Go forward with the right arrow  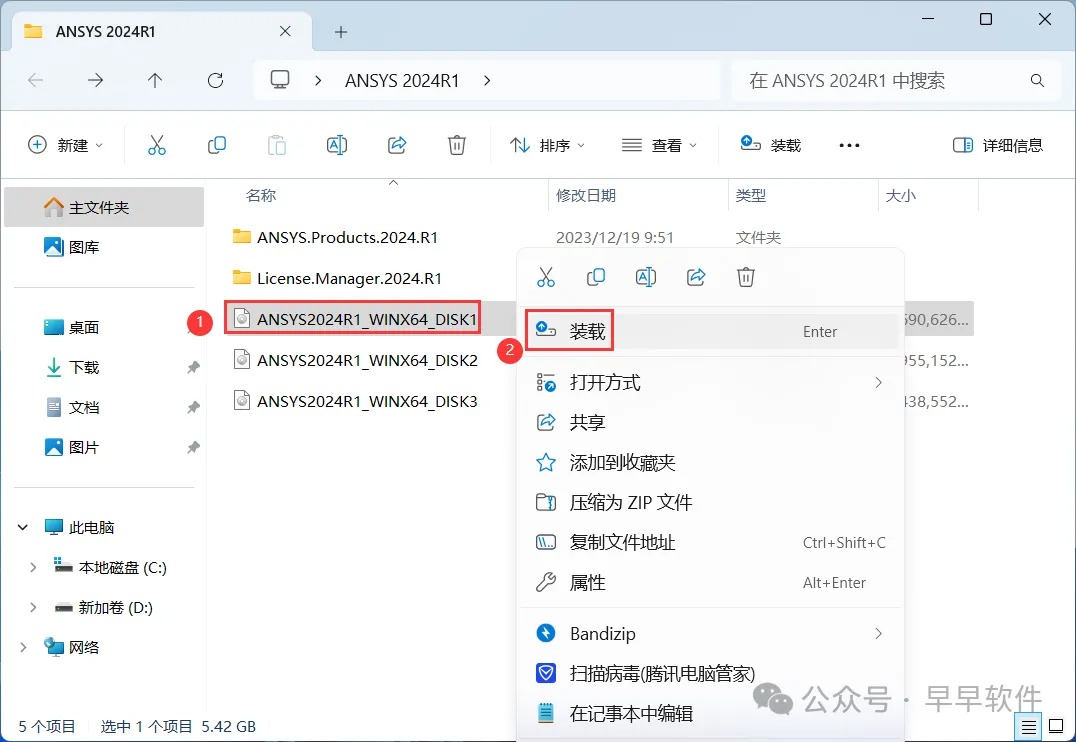95,80
